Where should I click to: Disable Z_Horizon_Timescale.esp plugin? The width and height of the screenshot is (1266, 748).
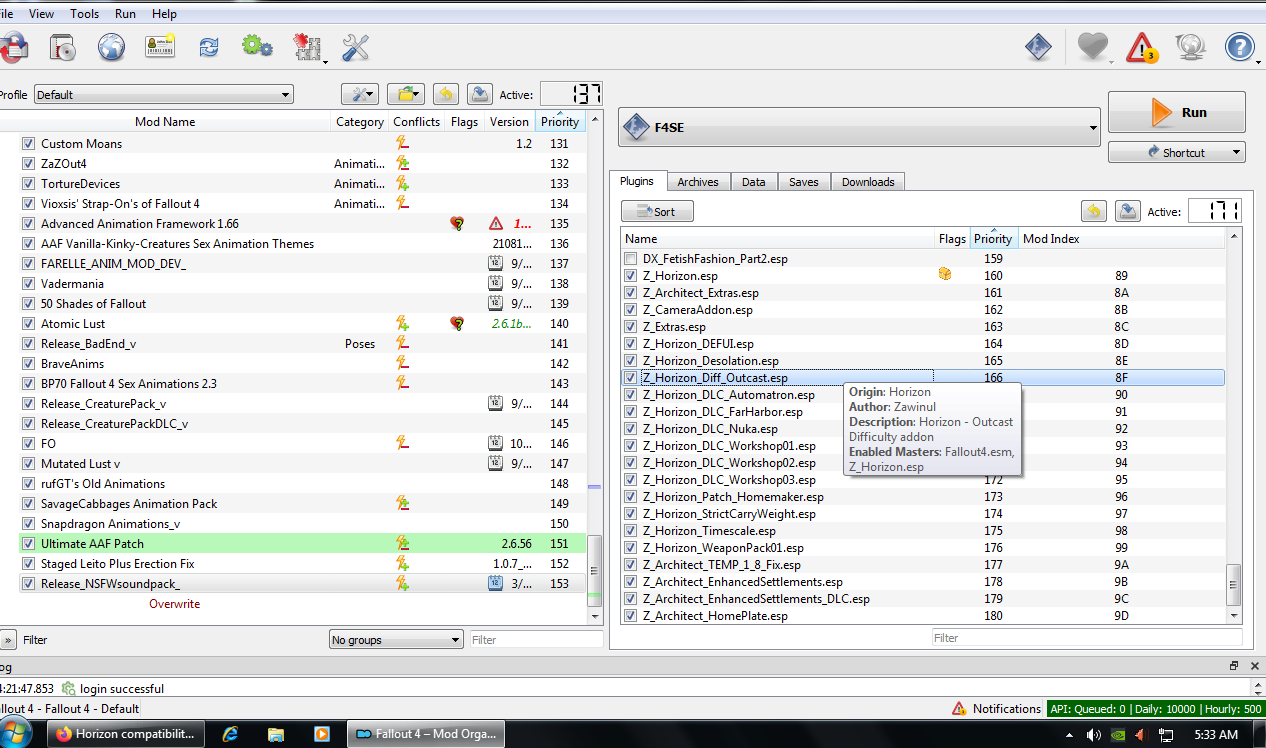pyautogui.click(x=630, y=531)
